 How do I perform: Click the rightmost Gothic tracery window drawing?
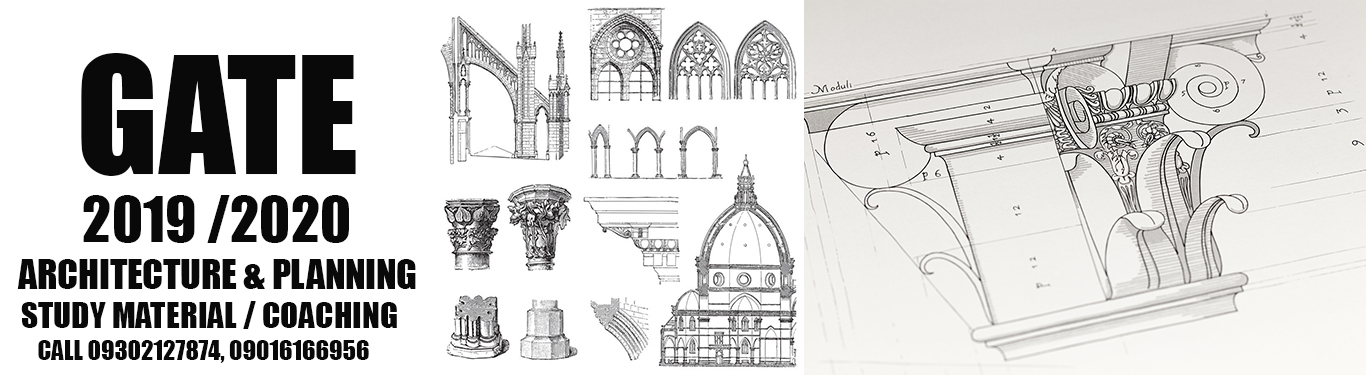tap(766, 60)
